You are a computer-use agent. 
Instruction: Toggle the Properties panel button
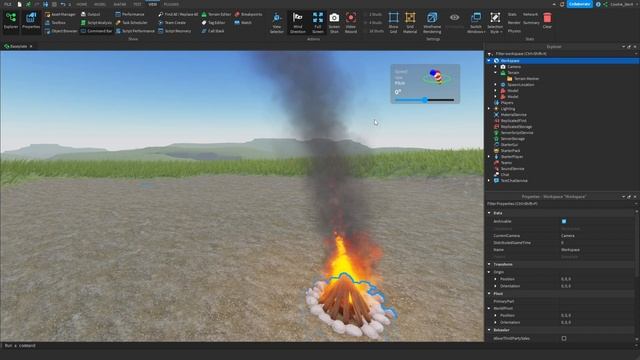pyautogui.click(x=31, y=21)
